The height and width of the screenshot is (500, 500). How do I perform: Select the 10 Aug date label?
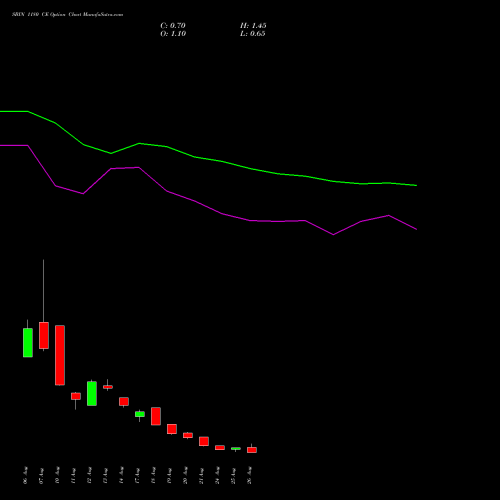57,475
